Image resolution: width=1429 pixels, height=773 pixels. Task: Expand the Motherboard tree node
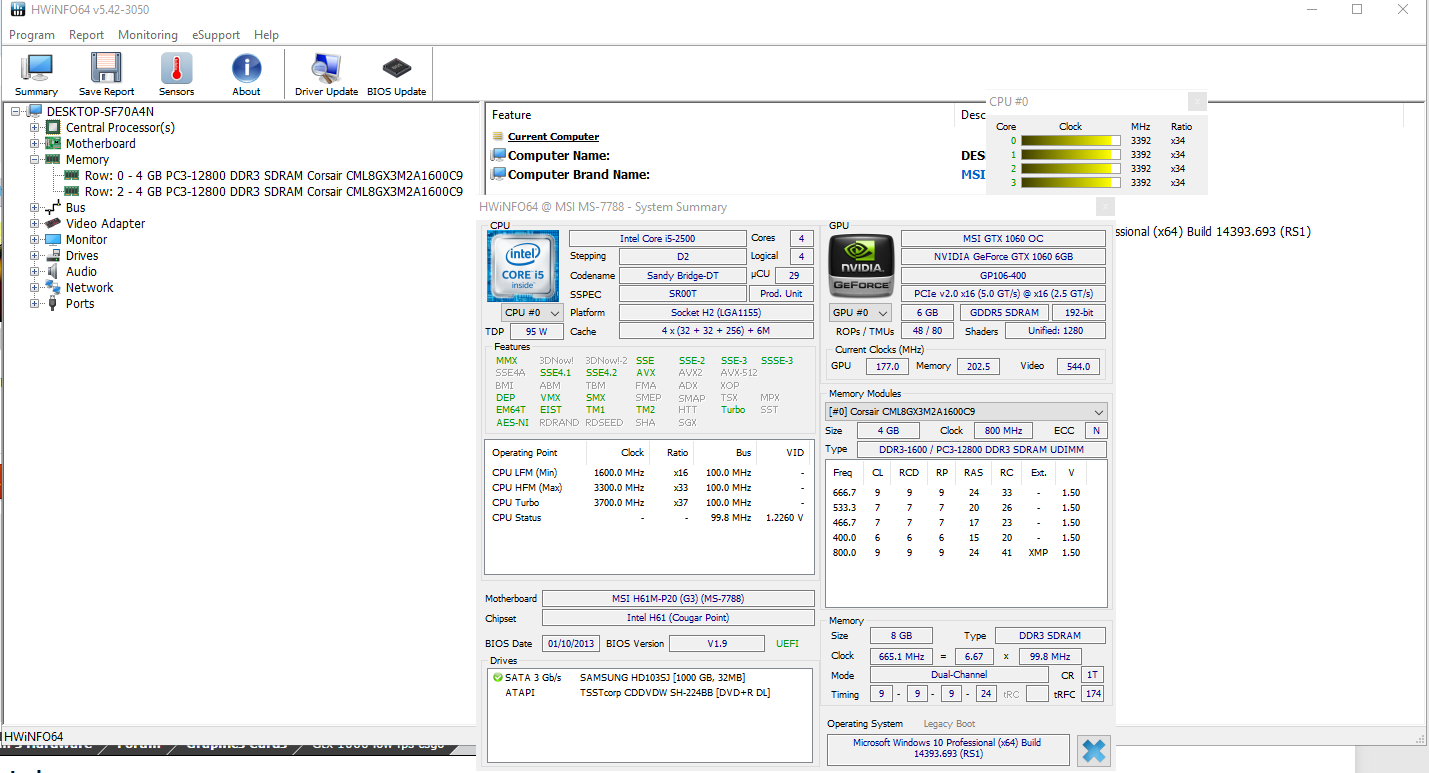pos(35,143)
